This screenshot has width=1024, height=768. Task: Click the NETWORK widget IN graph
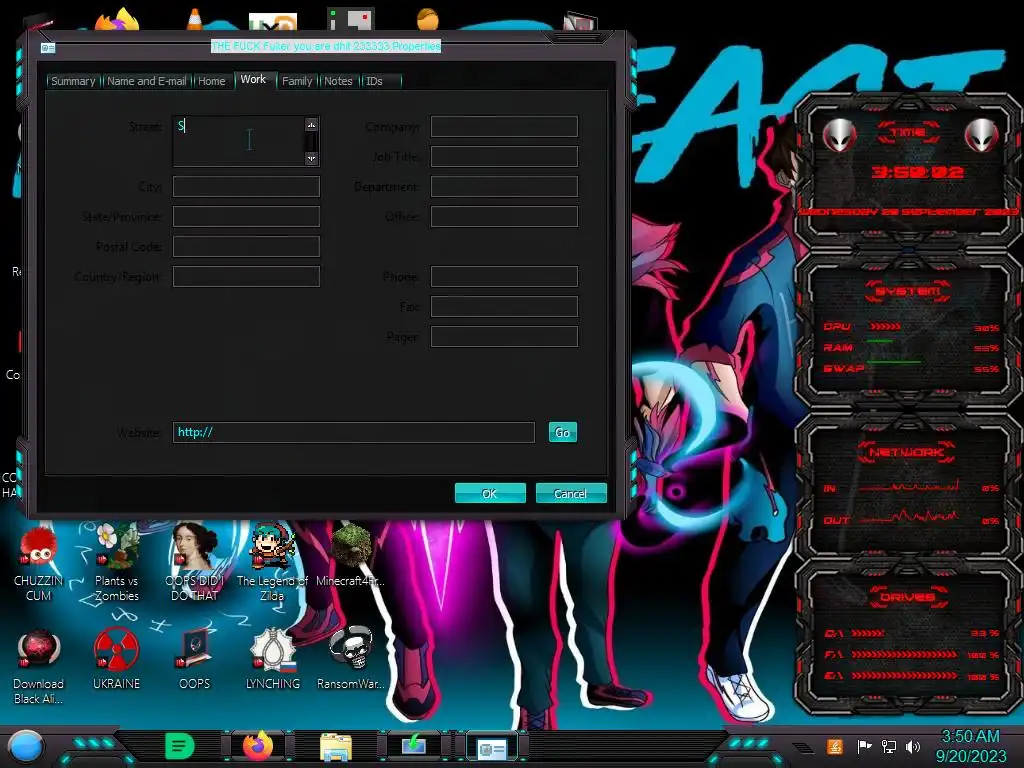pyautogui.click(x=909, y=487)
